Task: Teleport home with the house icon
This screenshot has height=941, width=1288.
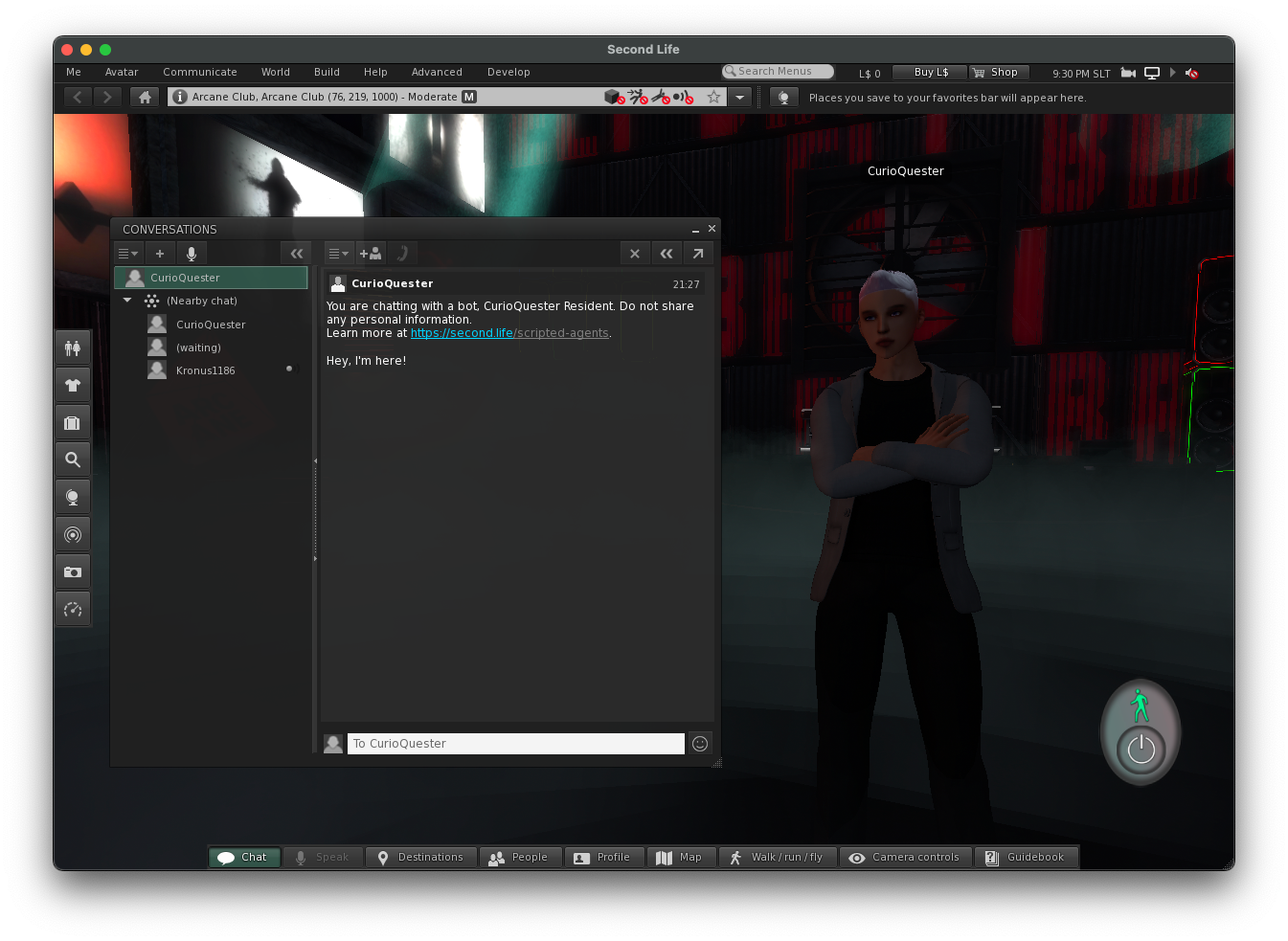Action: [x=145, y=97]
